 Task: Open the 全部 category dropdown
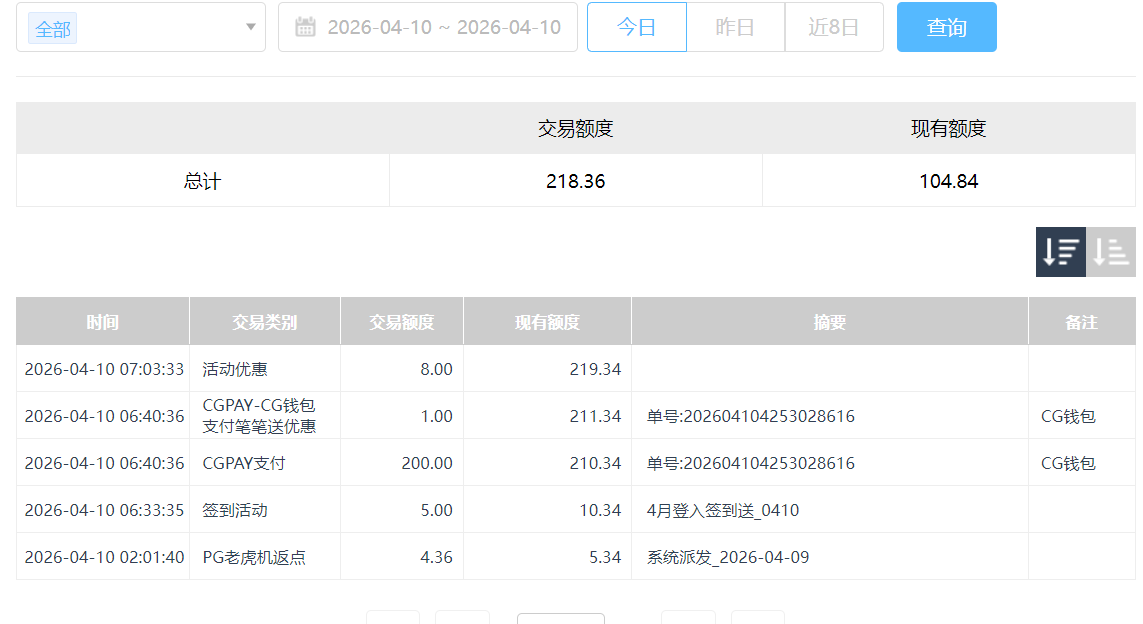(x=140, y=27)
